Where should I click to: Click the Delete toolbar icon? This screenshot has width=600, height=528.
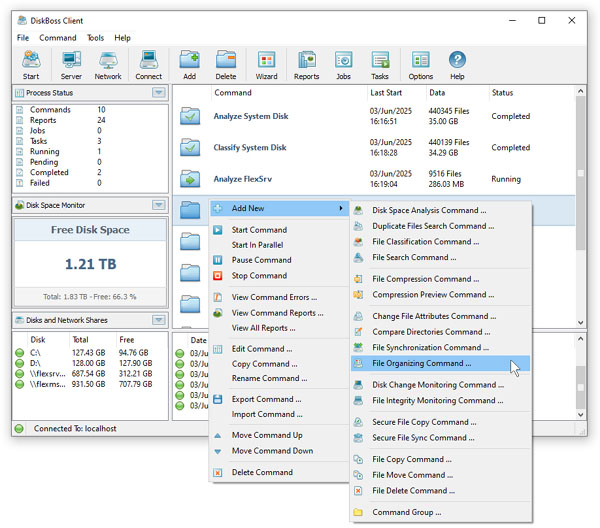(x=226, y=65)
